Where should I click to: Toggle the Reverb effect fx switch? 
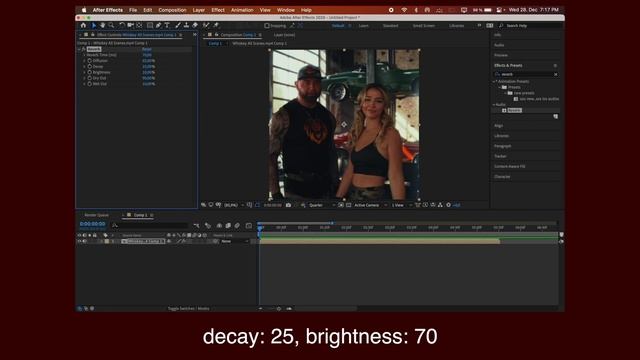(x=83, y=49)
